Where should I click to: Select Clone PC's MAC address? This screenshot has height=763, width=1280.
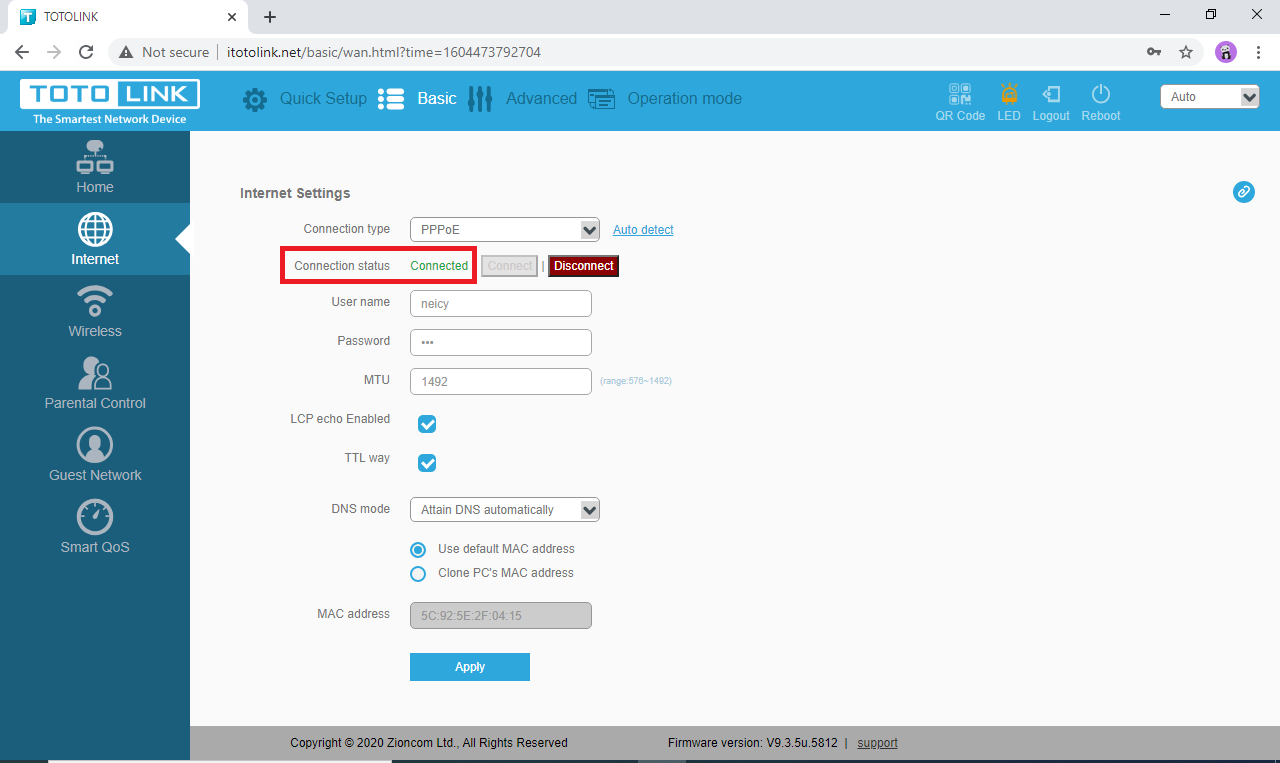[x=419, y=574]
